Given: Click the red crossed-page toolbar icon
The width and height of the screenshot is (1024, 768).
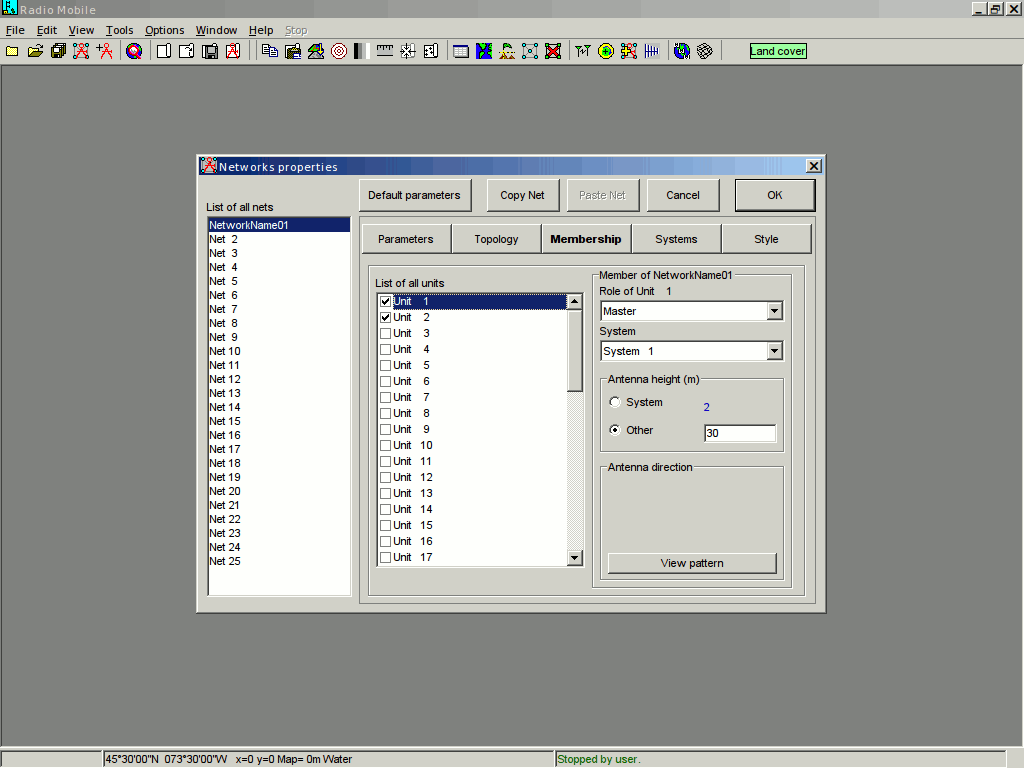Looking at the screenshot, I should coord(233,51).
